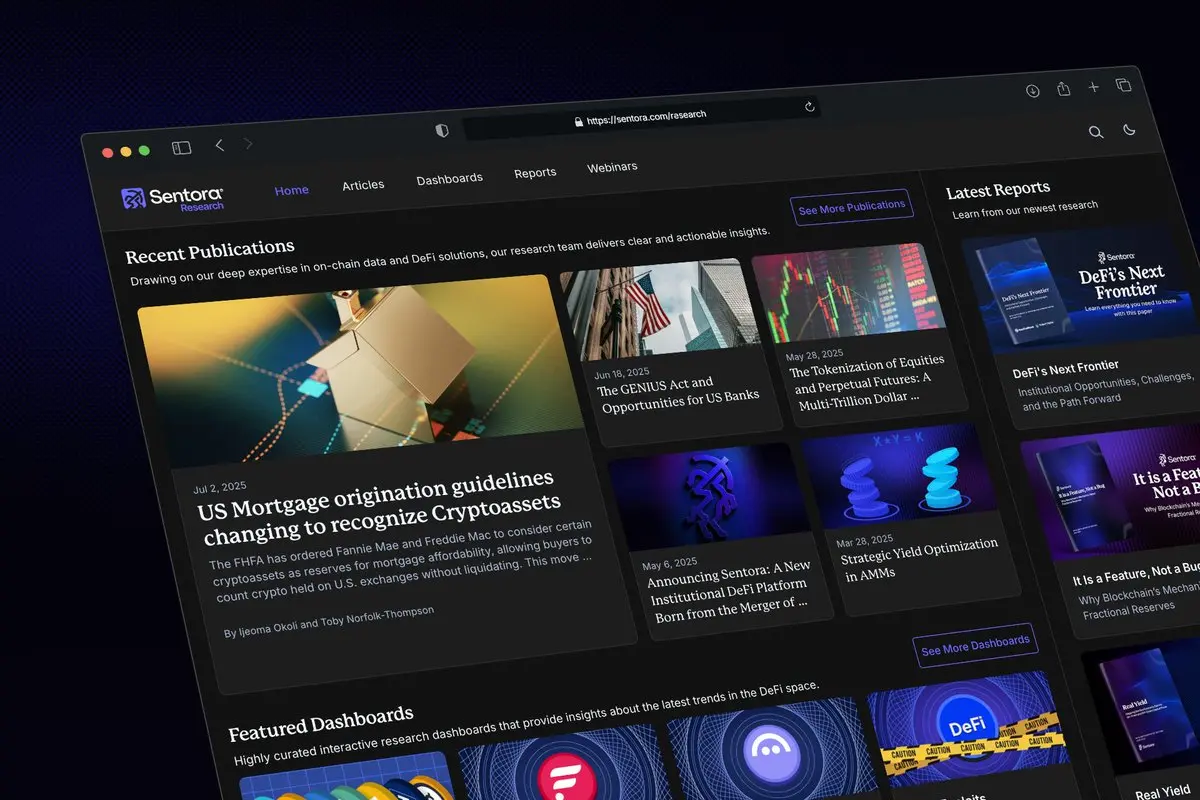
Task: Click the Recent Publications heading
Action: [x=210, y=250]
